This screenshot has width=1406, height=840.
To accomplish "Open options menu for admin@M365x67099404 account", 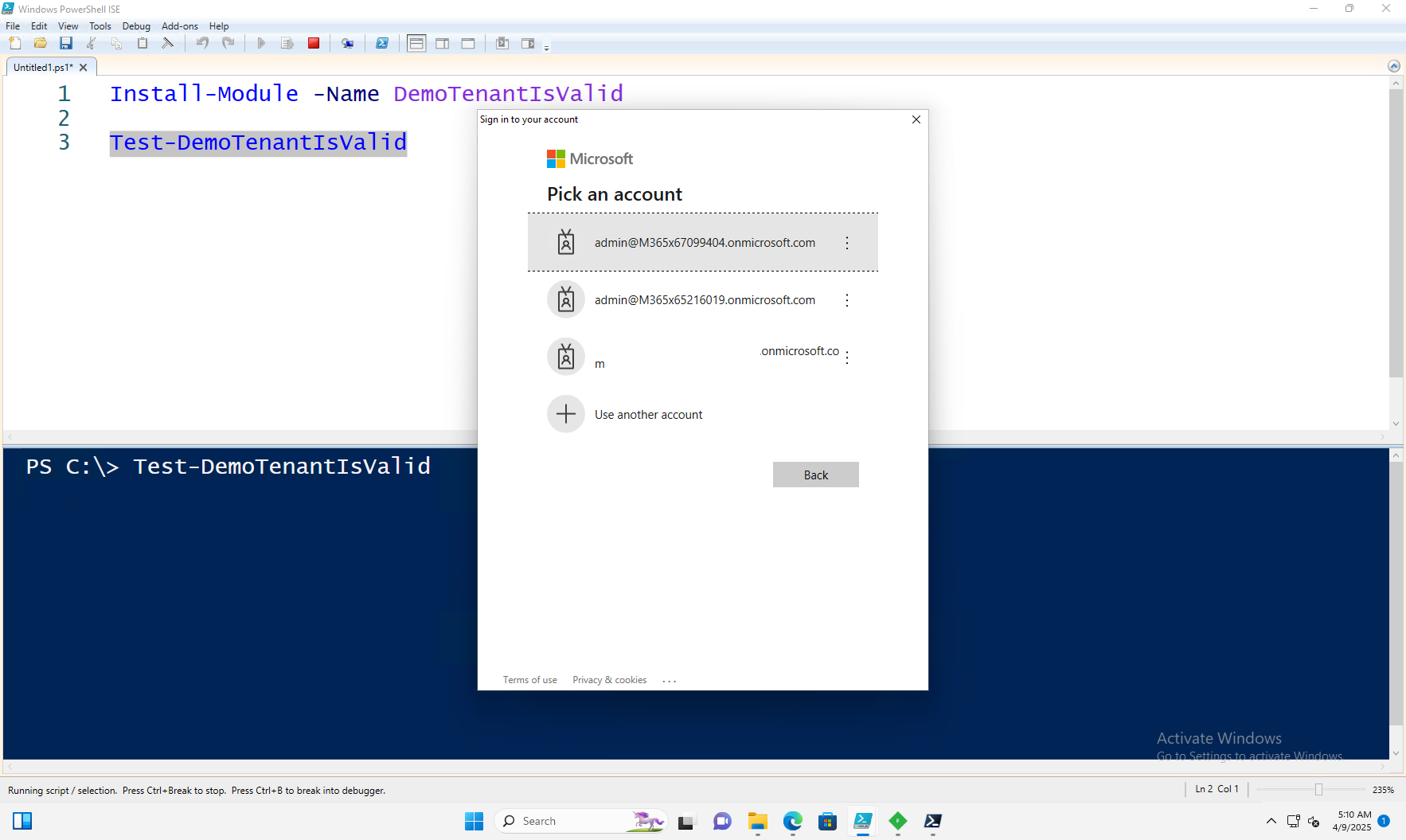I will point(847,243).
